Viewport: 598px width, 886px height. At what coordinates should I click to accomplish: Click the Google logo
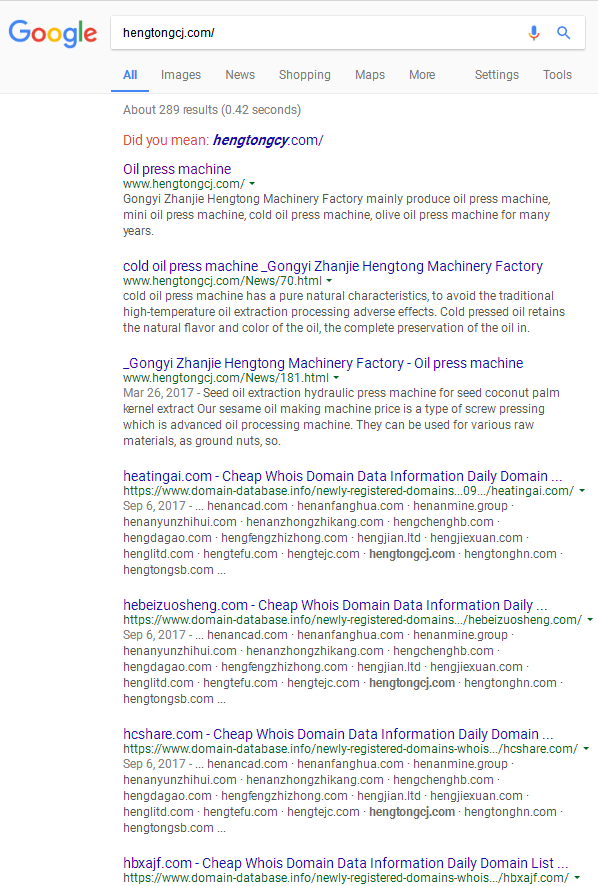coord(53,33)
